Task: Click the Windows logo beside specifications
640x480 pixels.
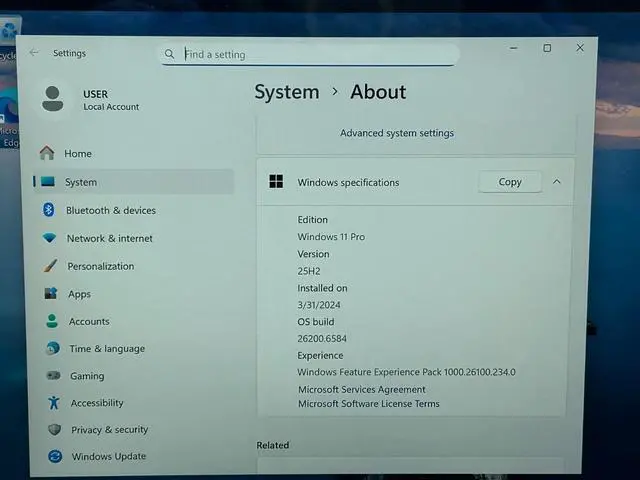Action: click(276, 182)
